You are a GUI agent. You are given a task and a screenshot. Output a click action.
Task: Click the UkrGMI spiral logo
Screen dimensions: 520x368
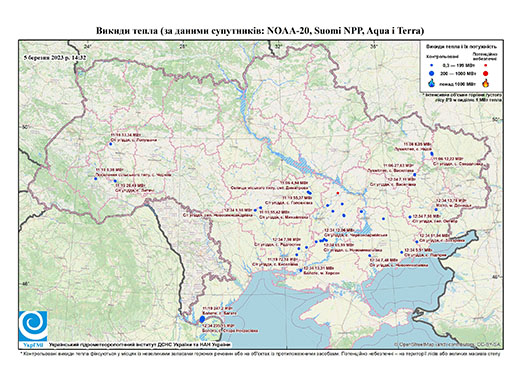[x=33, y=326]
